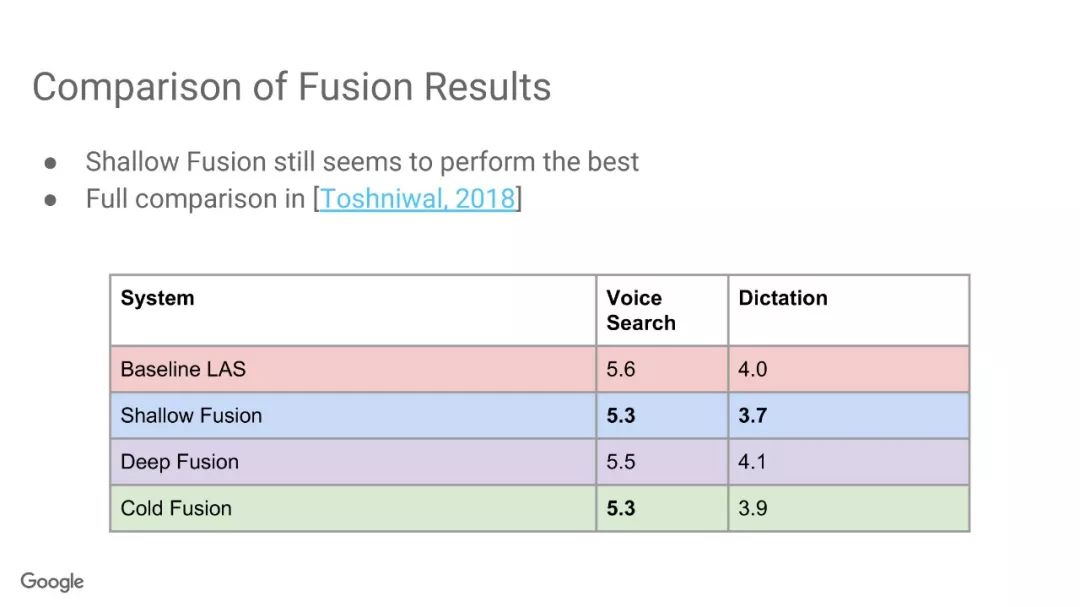Click the Full comparison in bullet text
The height and width of the screenshot is (607, 1080).
tap(195, 199)
